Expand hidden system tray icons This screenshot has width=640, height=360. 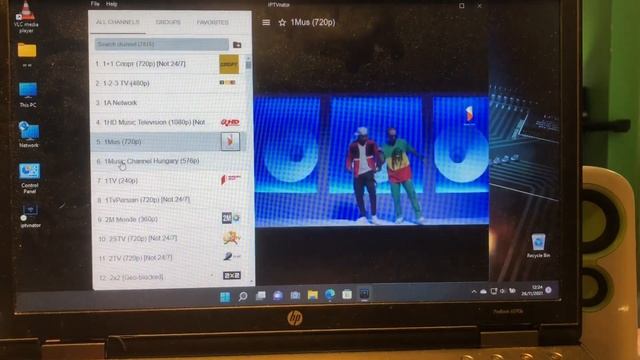tap(473, 291)
